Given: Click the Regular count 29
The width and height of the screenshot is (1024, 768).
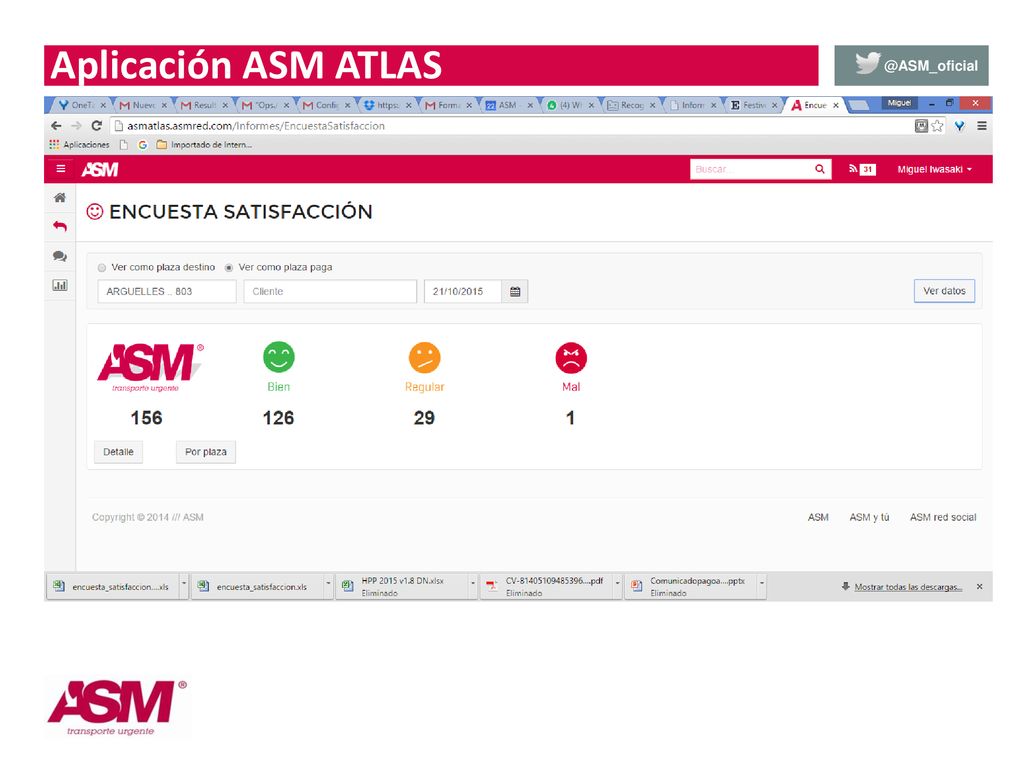Looking at the screenshot, I should [424, 418].
